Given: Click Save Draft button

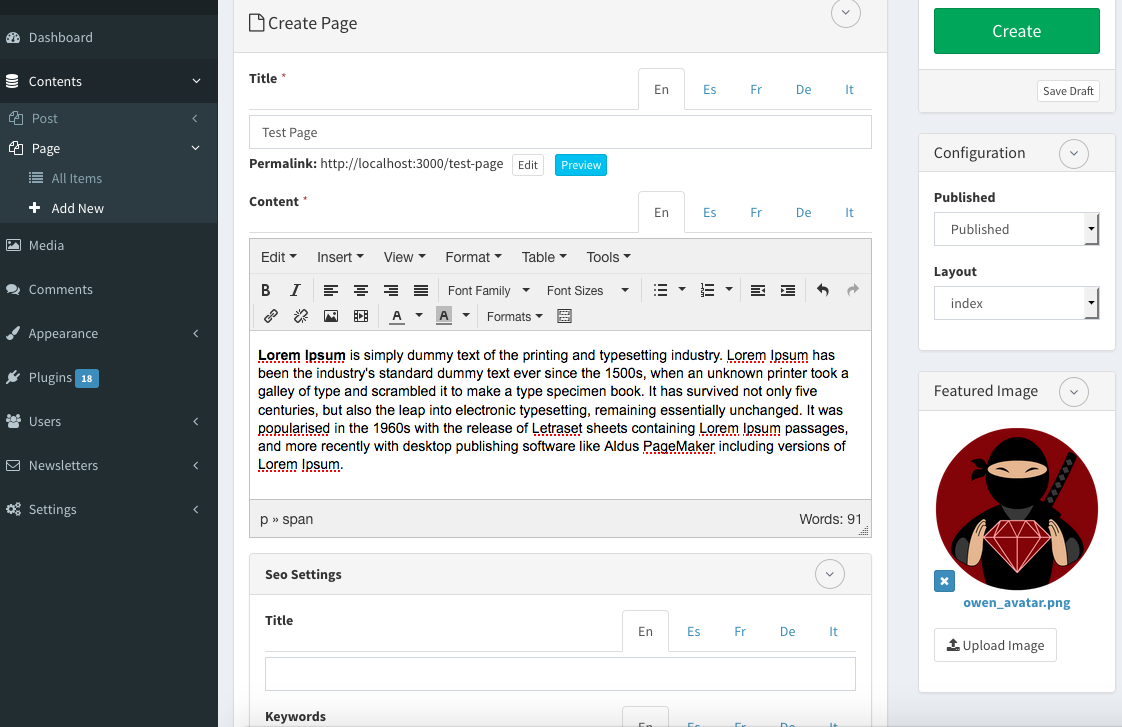Looking at the screenshot, I should 1068,91.
